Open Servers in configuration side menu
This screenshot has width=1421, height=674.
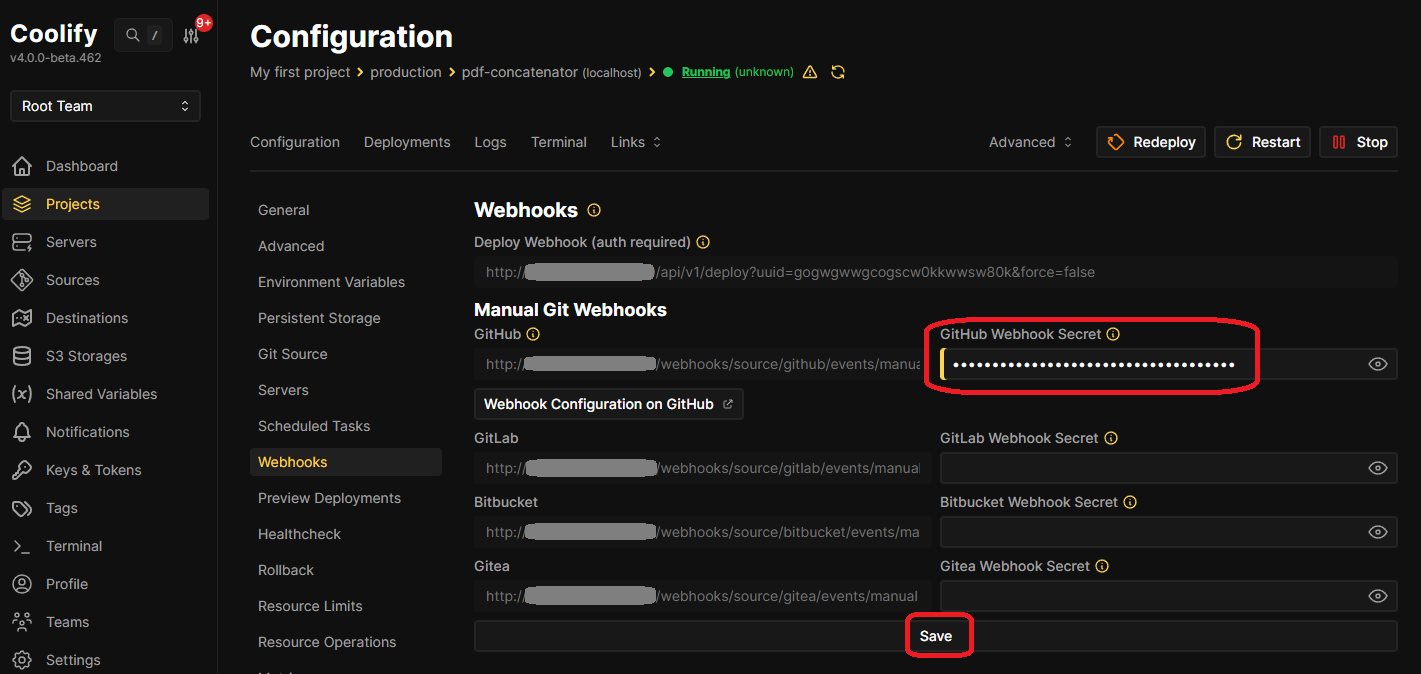point(345,390)
